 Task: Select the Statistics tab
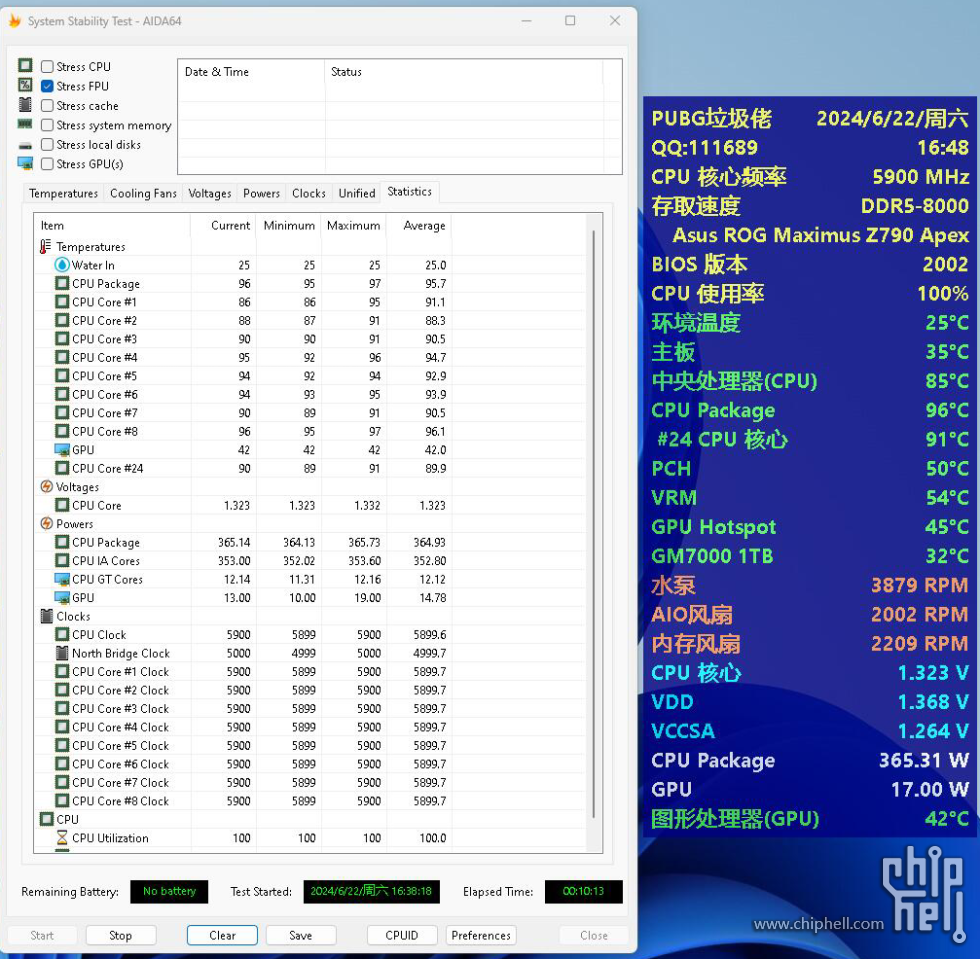point(409,191)
